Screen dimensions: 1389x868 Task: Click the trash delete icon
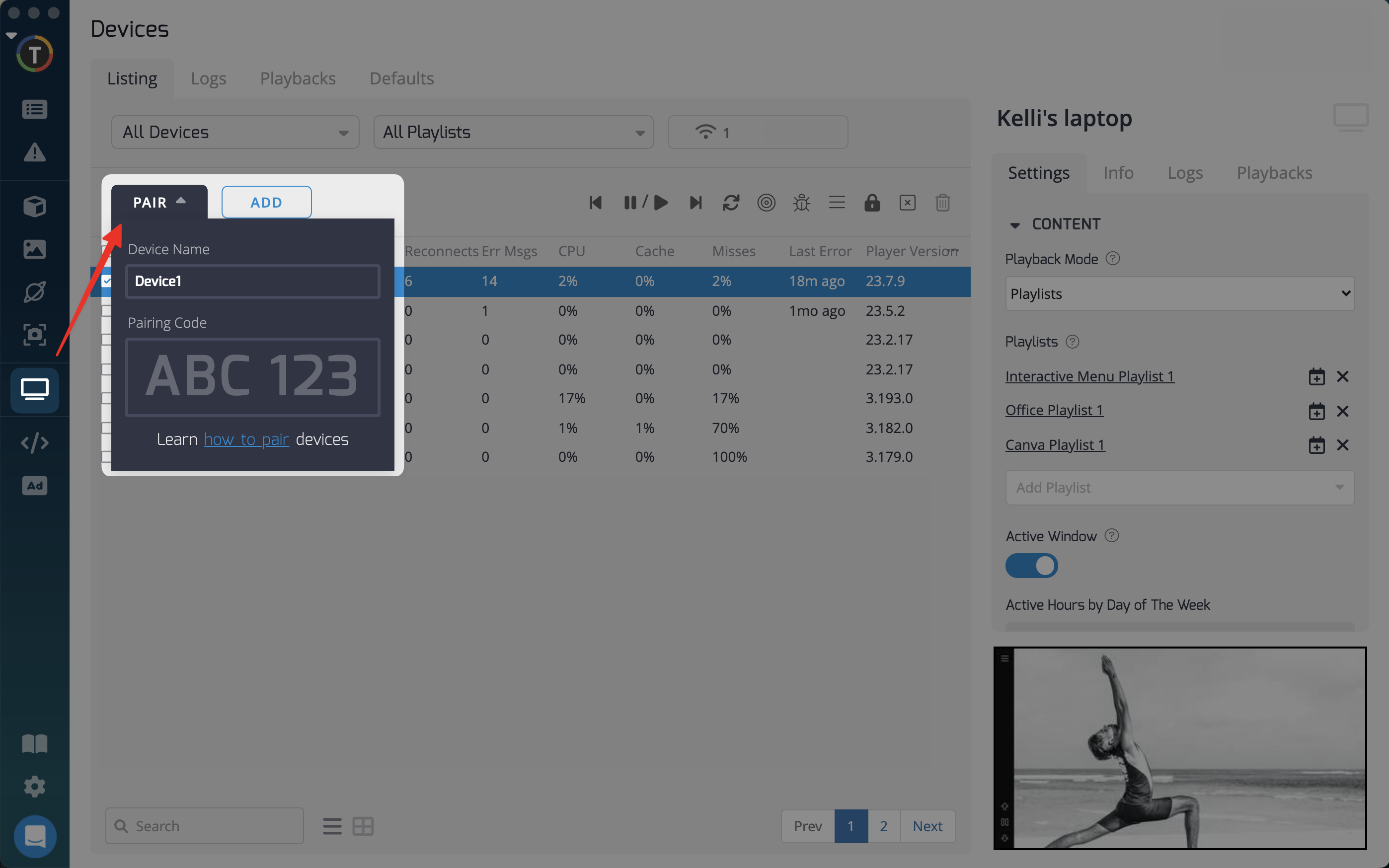942,203
